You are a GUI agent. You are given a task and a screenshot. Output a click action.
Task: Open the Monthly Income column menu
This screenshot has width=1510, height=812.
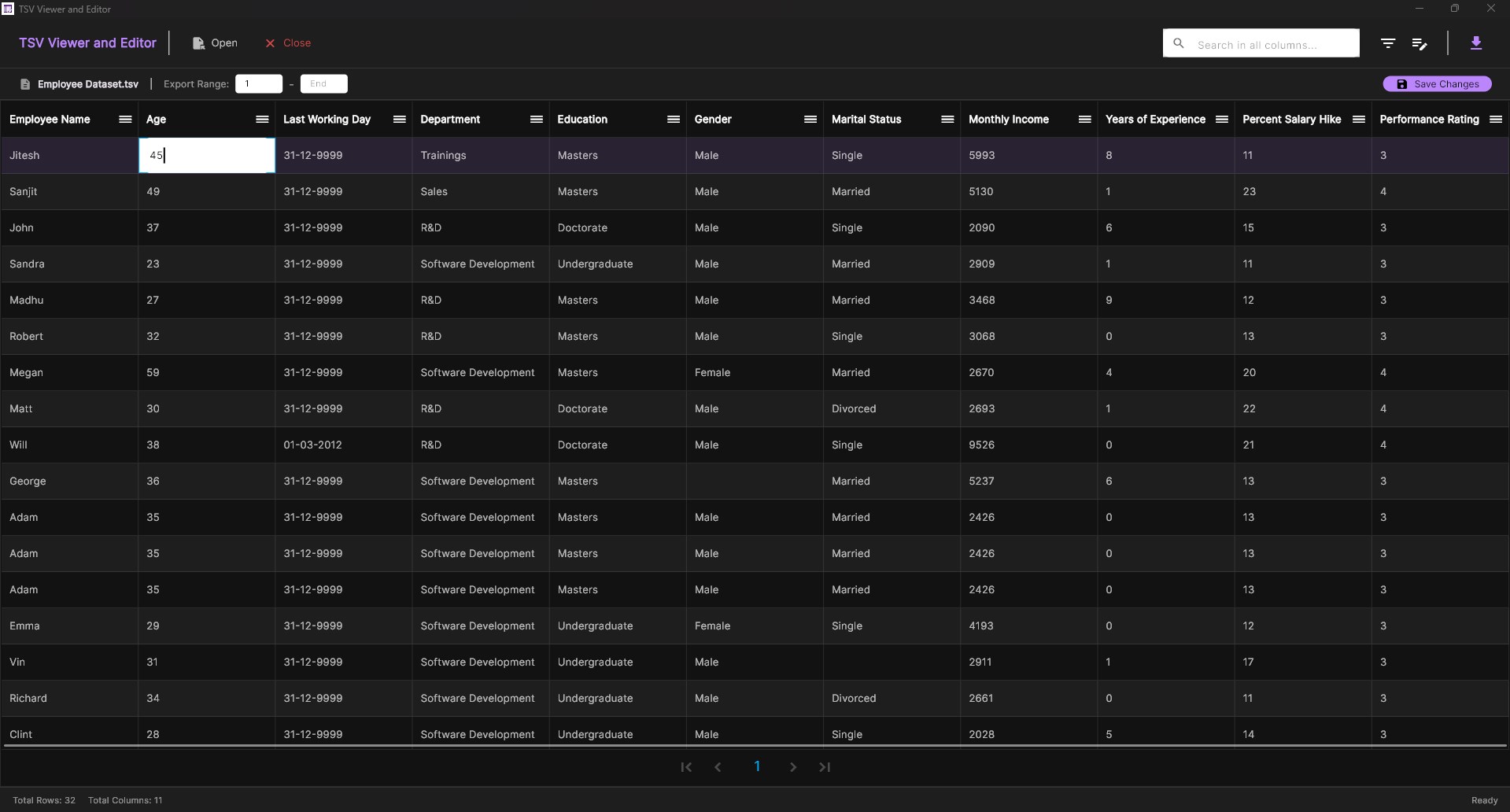(x=1084, y=120)
